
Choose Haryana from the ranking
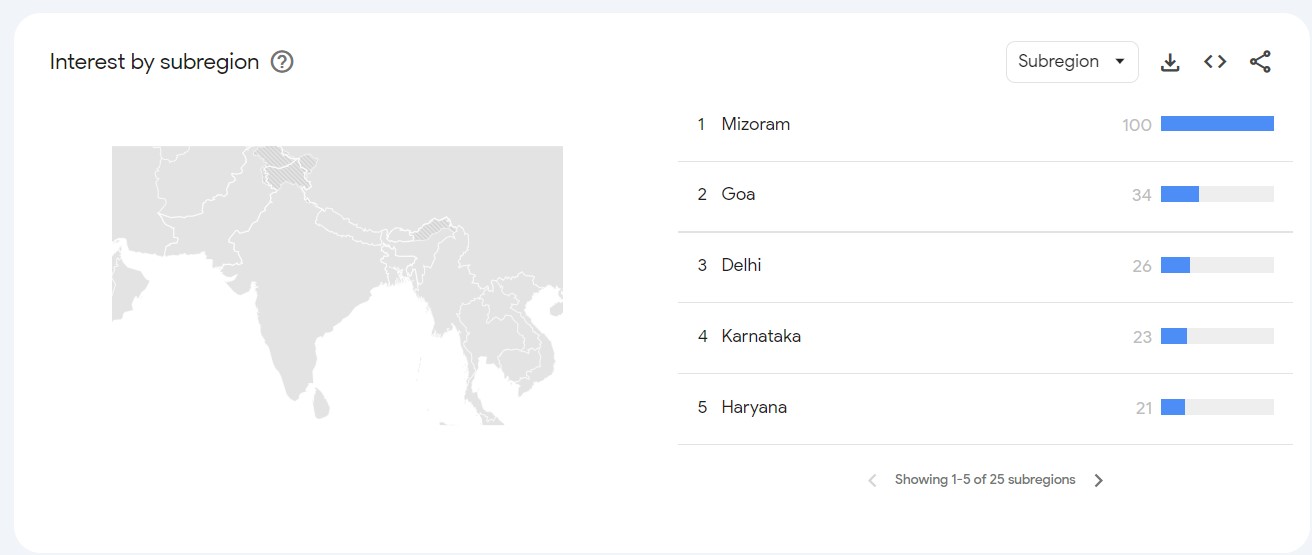[x=754, y=407]
